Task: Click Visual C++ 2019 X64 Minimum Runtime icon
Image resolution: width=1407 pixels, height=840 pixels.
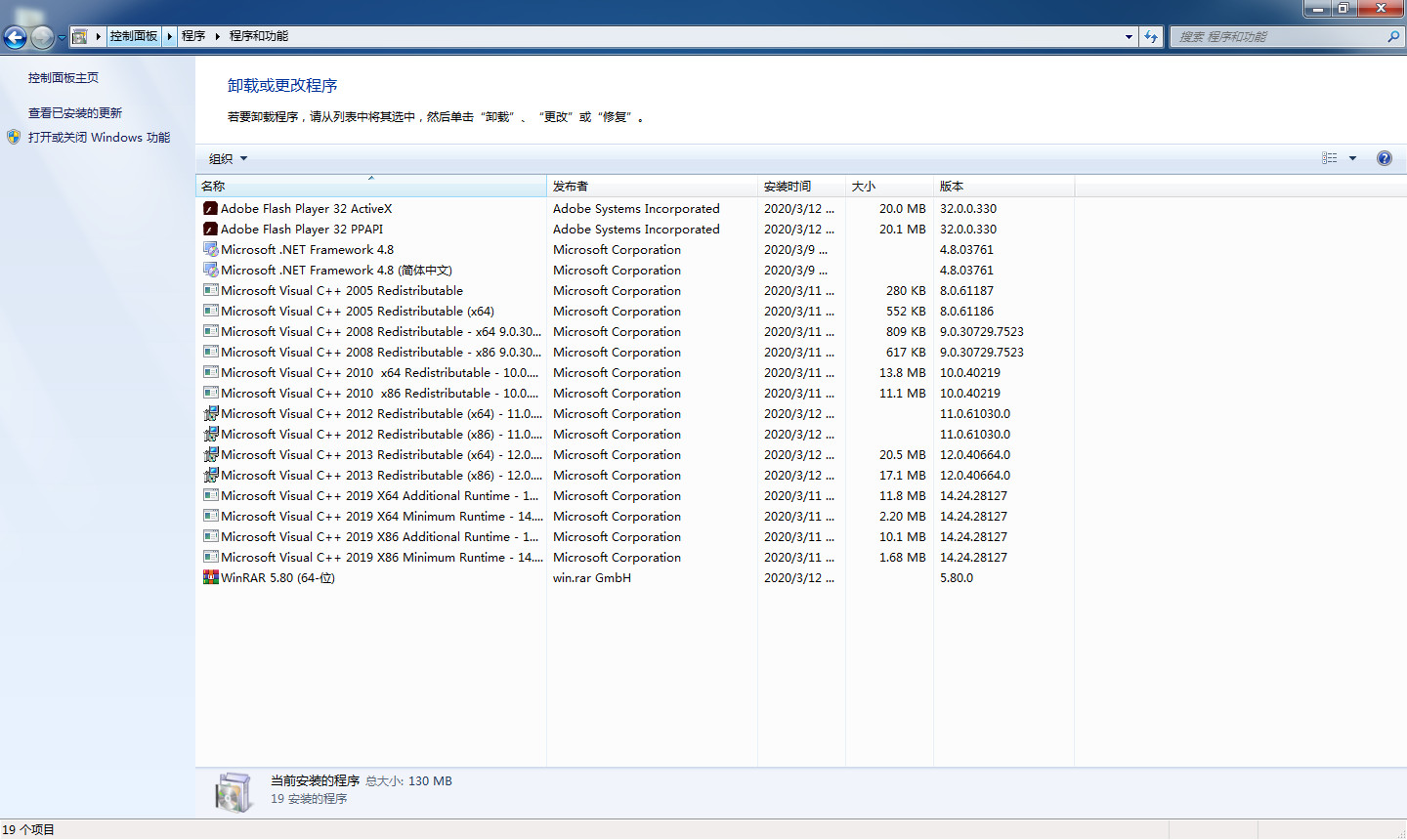Action: (210, 516)
